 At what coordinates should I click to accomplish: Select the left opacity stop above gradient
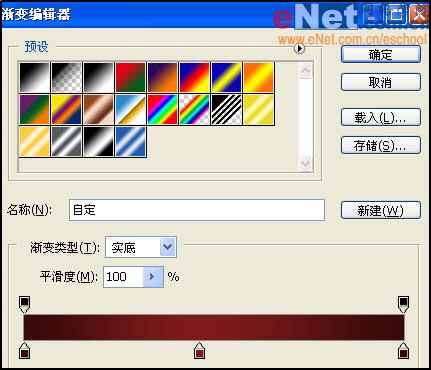(x=24, y=305)
